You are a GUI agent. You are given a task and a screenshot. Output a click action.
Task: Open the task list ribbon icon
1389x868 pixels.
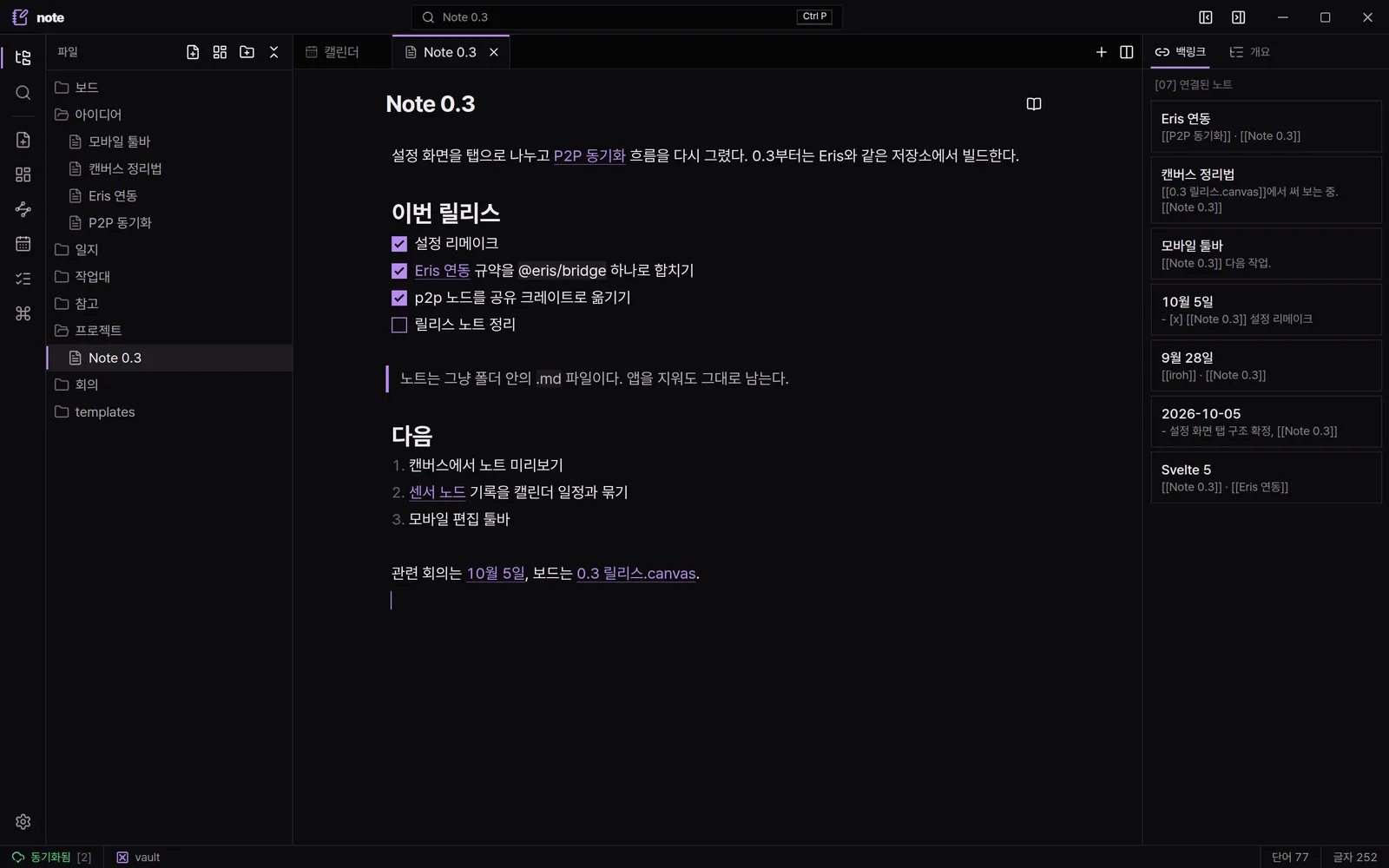23,279
